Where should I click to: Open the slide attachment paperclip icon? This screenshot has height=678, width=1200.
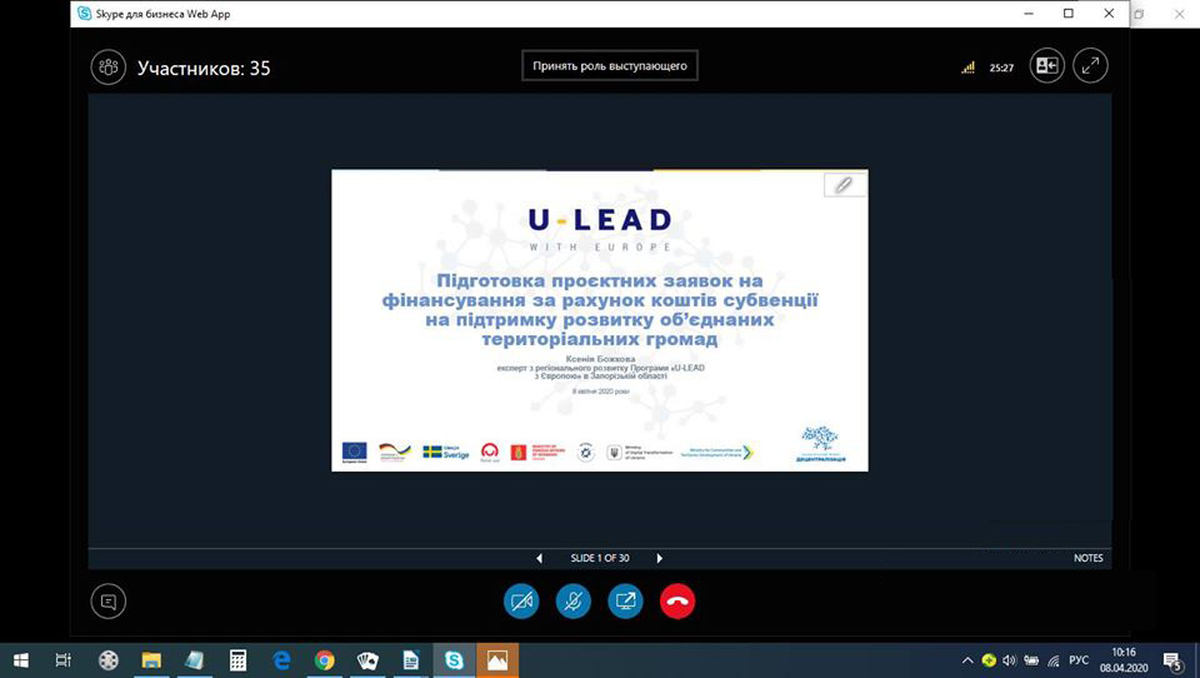pyautogui.click(x=844, y=185)
